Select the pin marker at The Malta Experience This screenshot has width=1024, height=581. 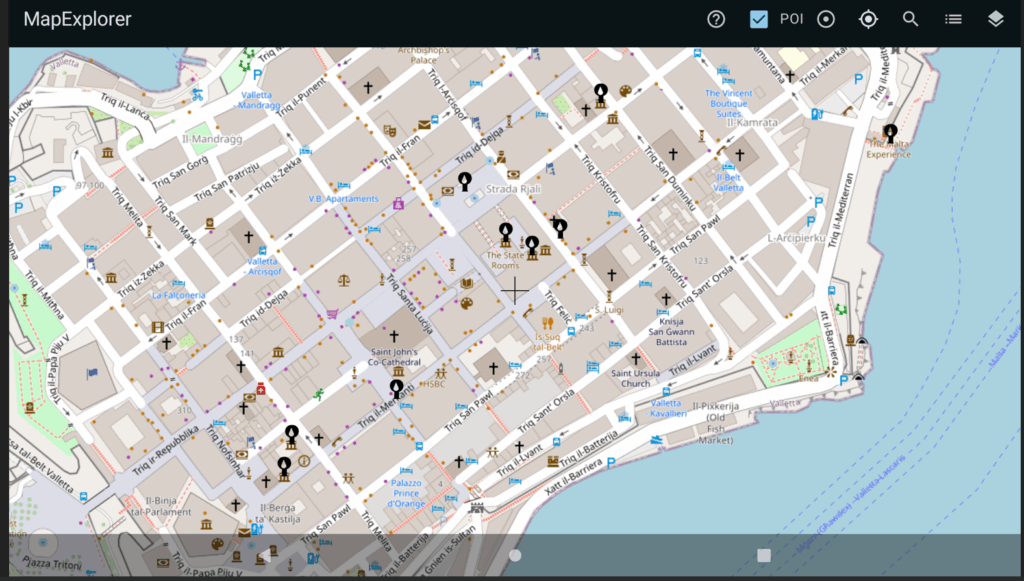click(890, 132)
